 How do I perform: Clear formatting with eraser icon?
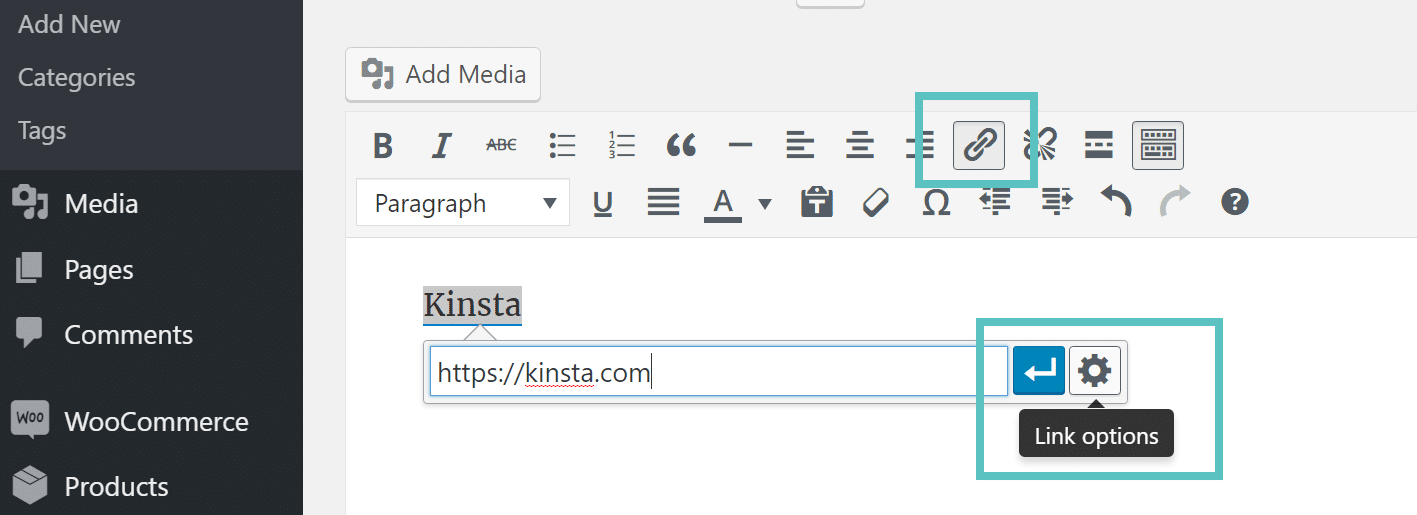click(x=876, y=203)
